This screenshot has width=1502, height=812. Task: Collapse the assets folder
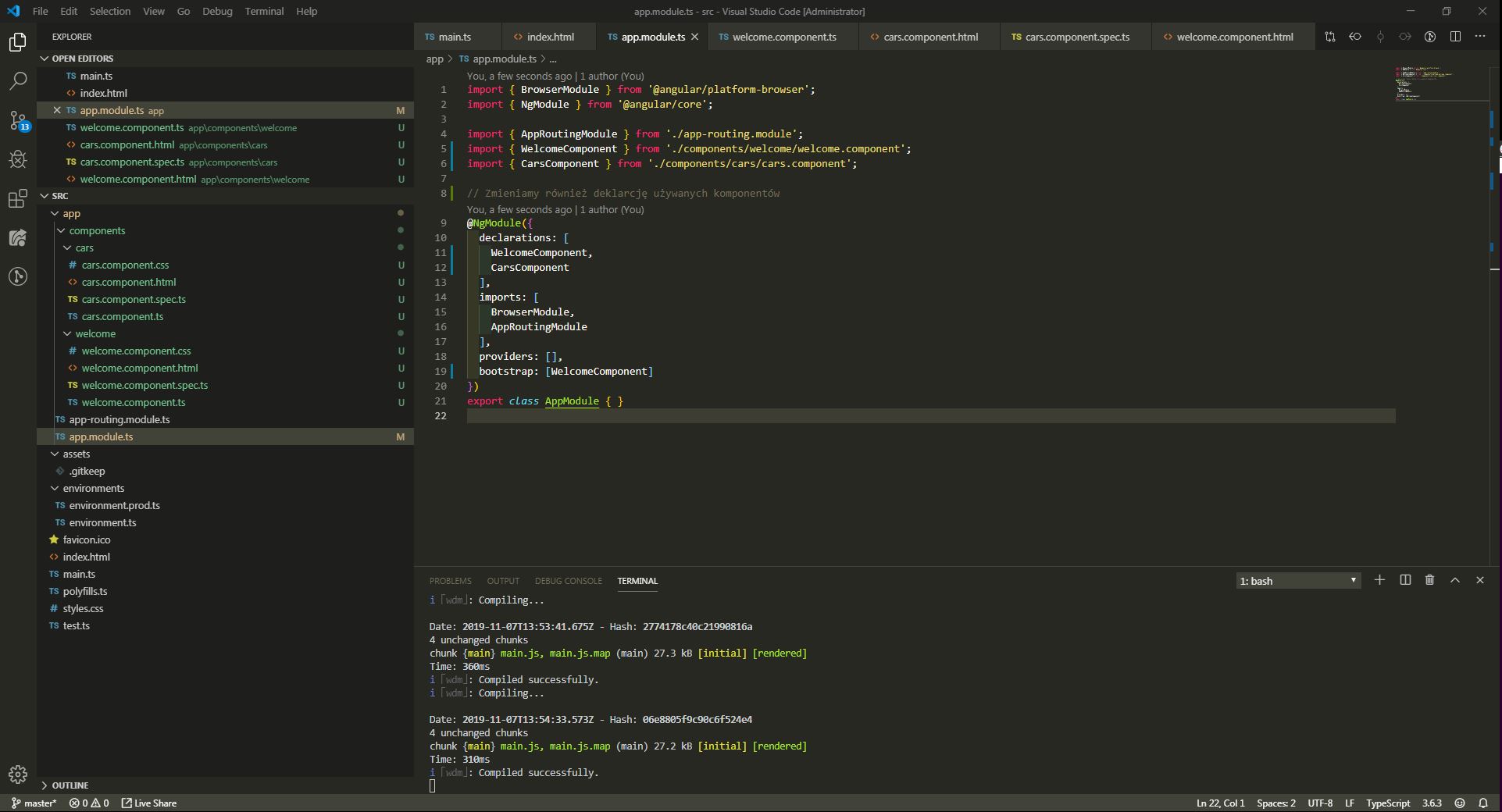[225, 454]
